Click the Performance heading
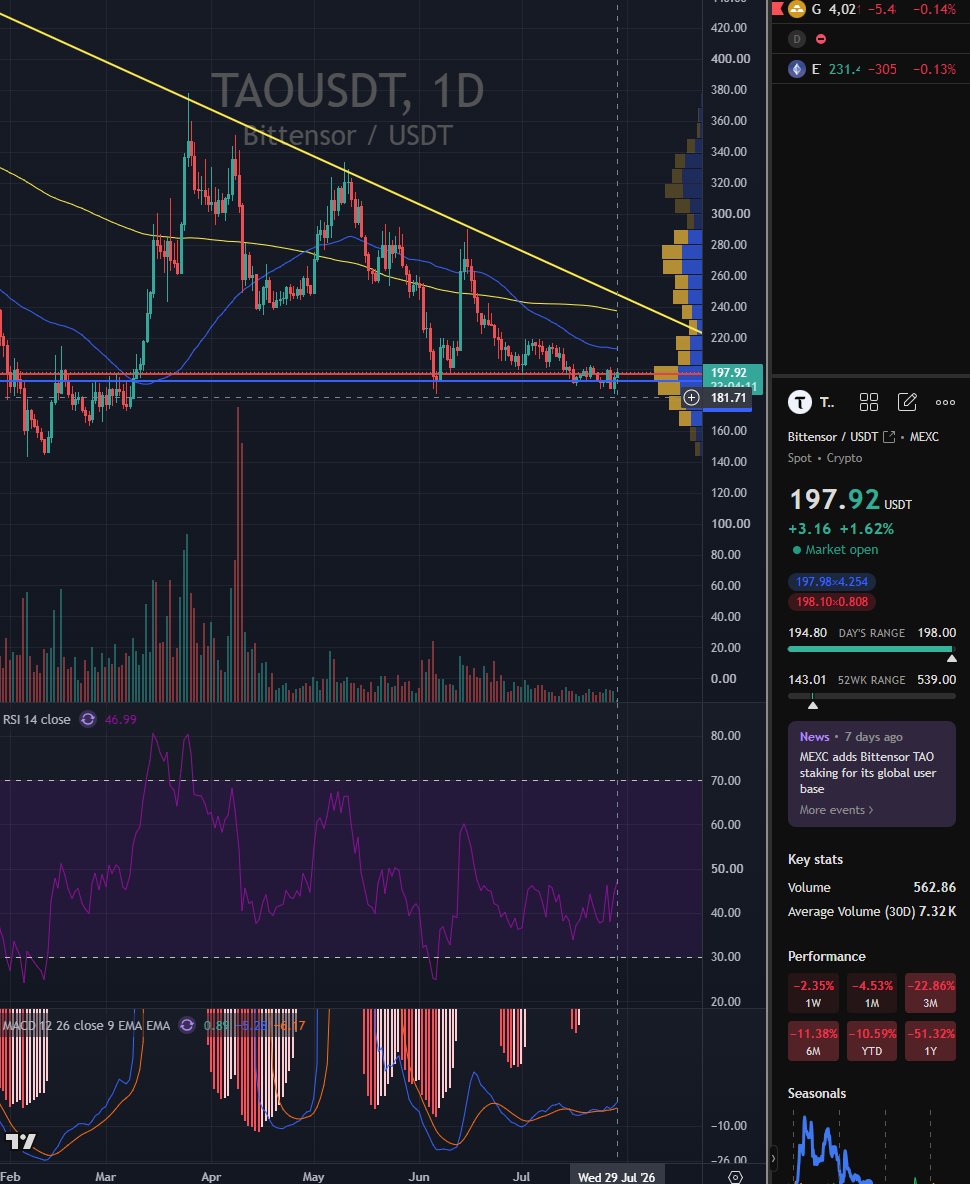 pos(827,957)
